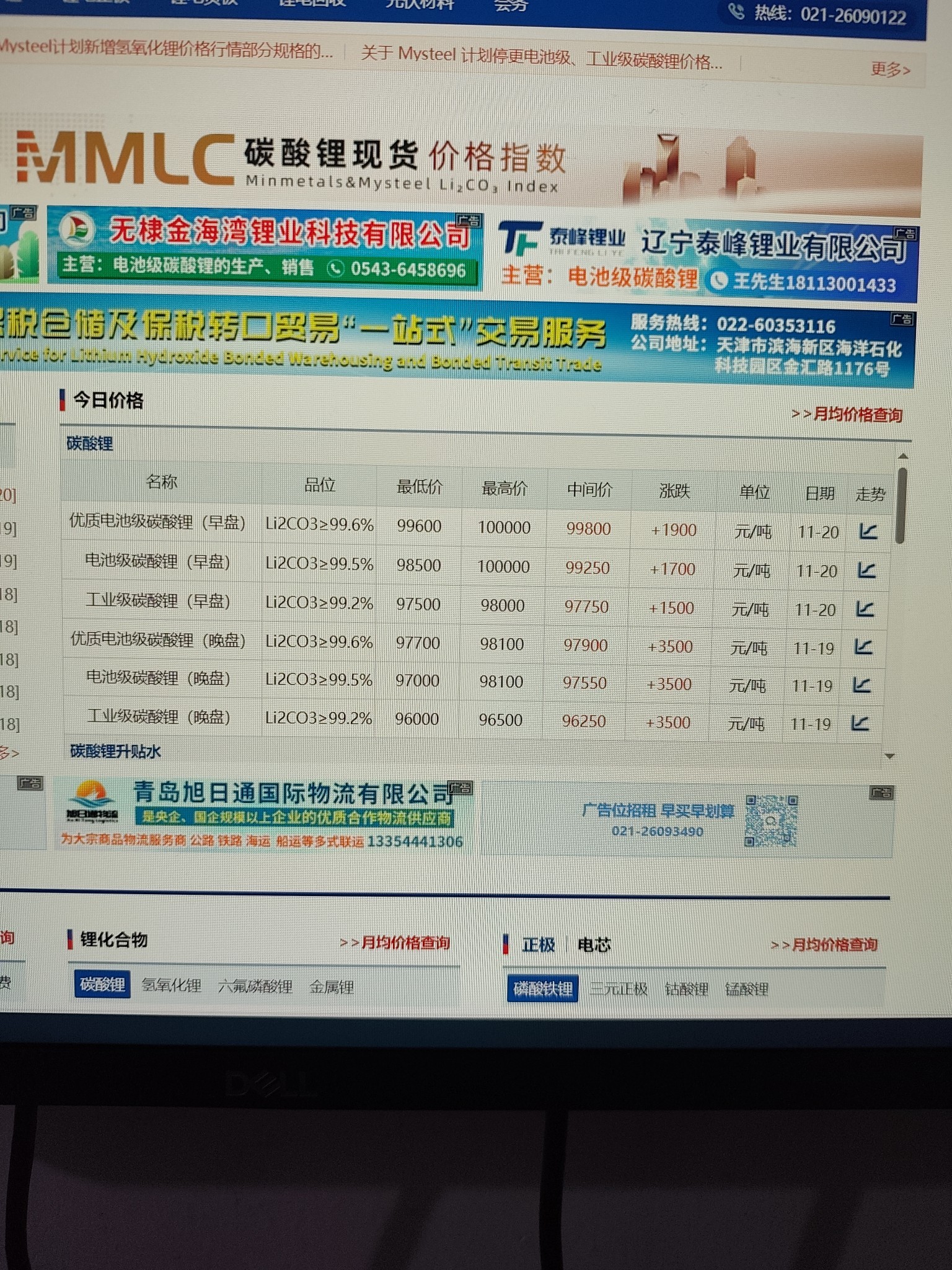Open trend chart for 电池级碳酸锂（晚盘）
Screen dimensions: 952x1270
pyautogui.click(x=862, y=685)
